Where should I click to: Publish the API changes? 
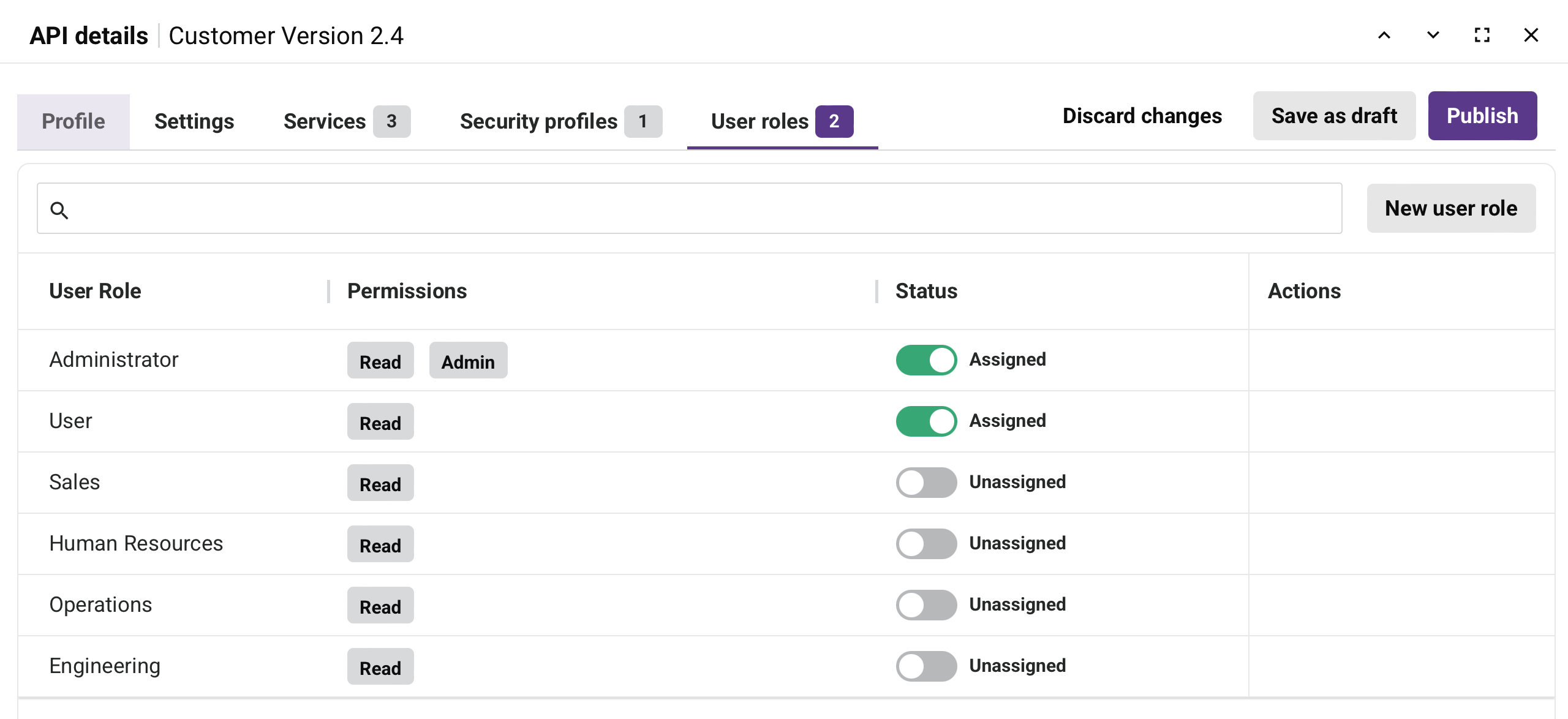(x=1482, y=115)
